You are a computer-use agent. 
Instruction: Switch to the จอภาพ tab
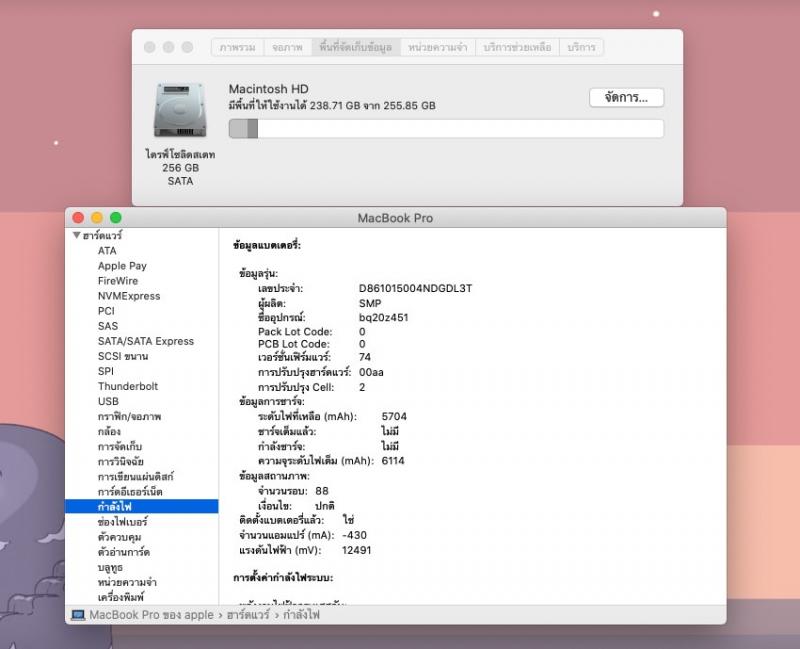click(287, 47)
